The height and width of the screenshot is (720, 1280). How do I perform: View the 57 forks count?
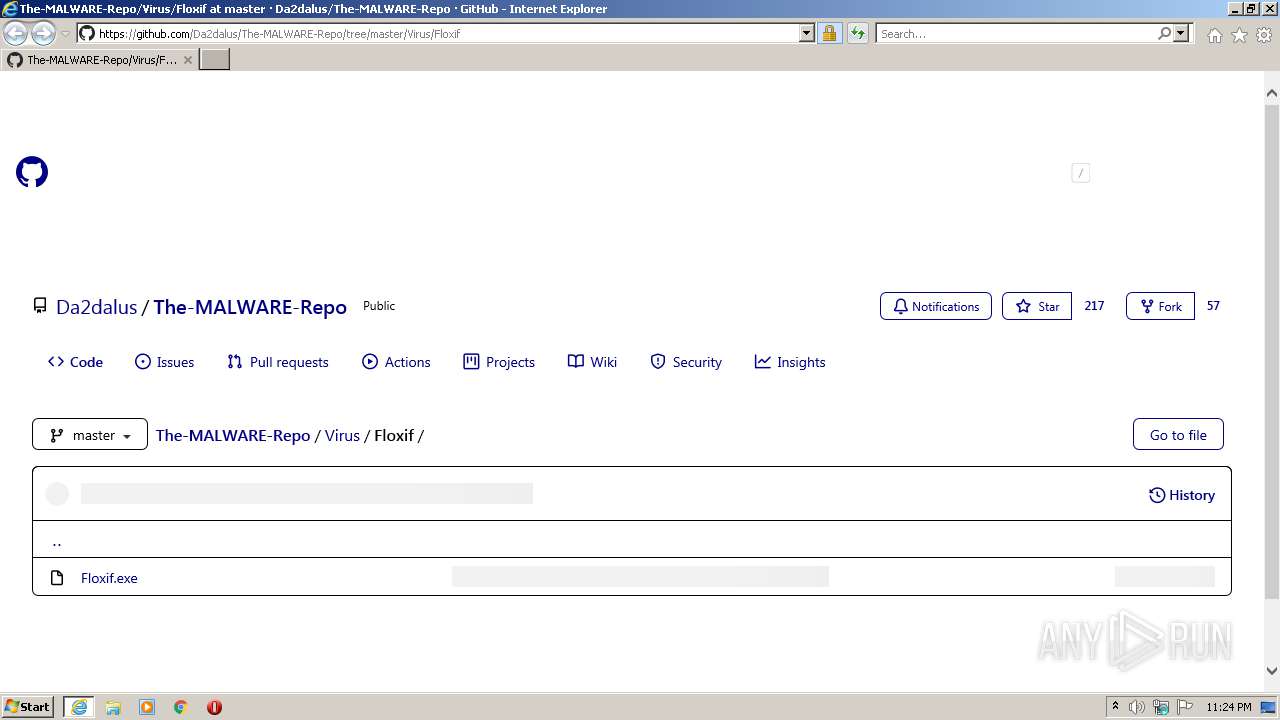[1213, 306]
